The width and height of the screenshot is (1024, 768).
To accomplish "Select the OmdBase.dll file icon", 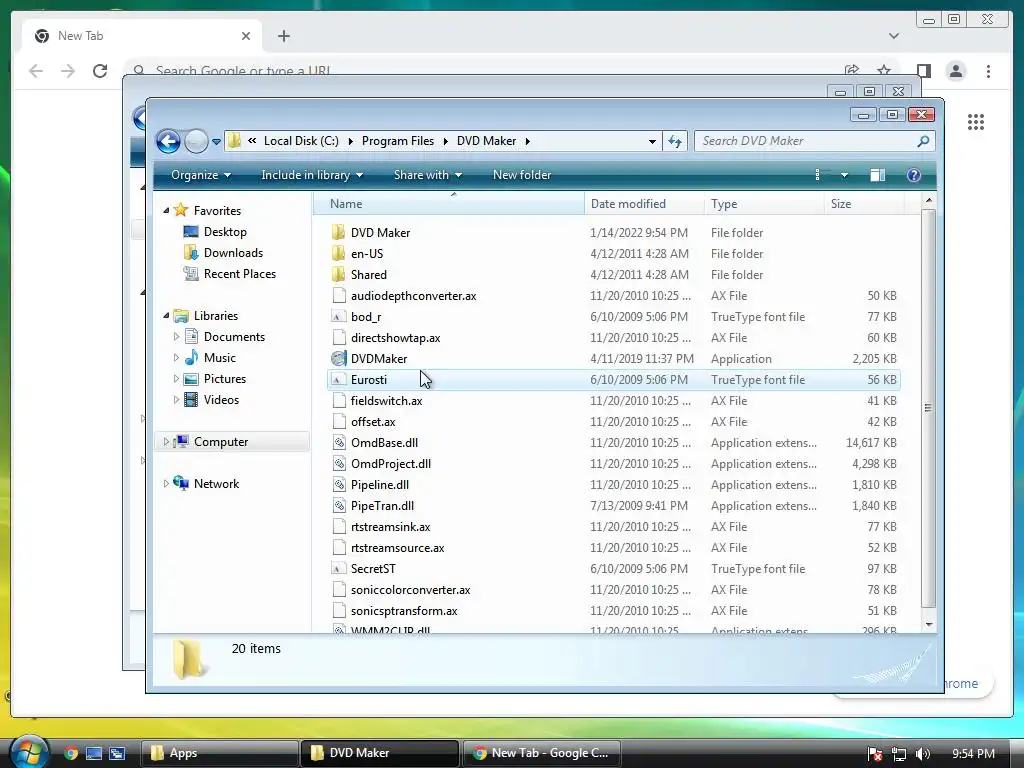I will pyautogui.click(x=338, y=443).
